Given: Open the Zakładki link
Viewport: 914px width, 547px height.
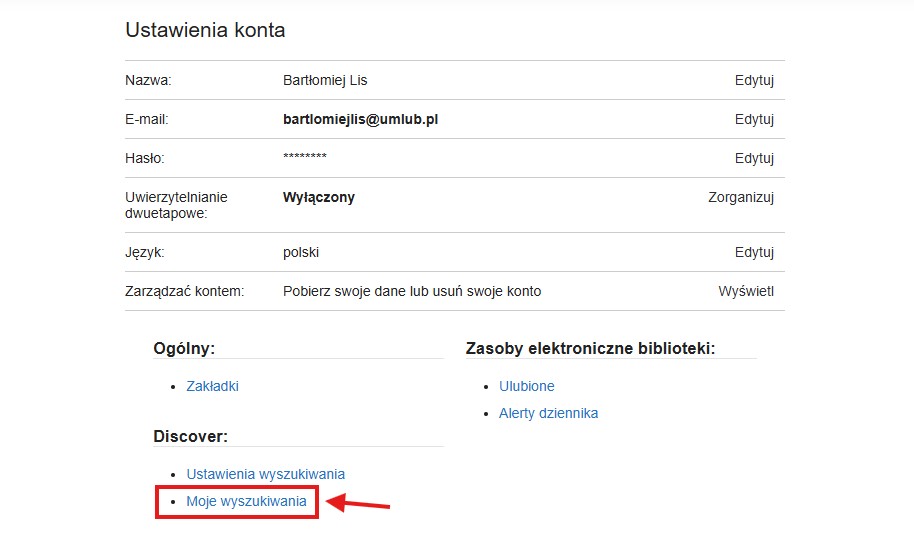Looking at the screenshot, I should 212,386.
